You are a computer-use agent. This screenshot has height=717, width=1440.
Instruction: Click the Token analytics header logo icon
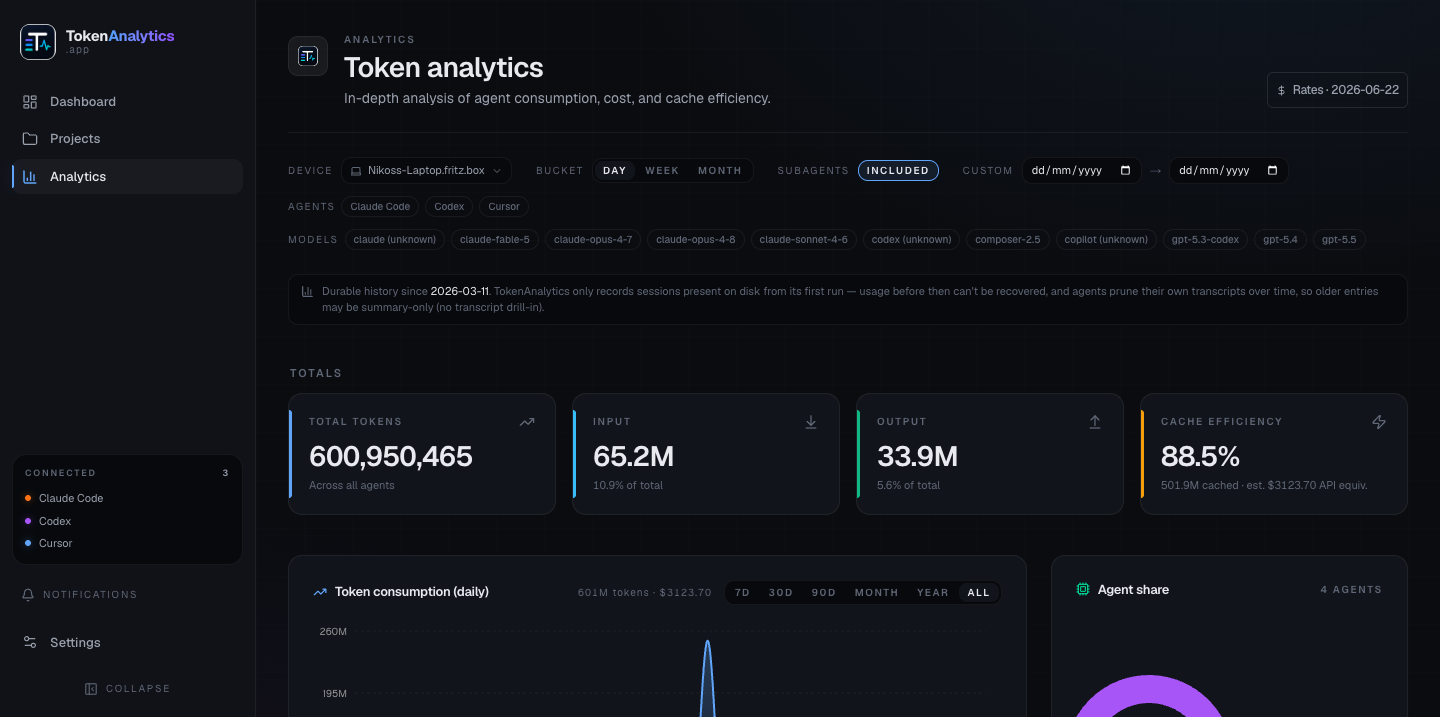coord(308,56)
